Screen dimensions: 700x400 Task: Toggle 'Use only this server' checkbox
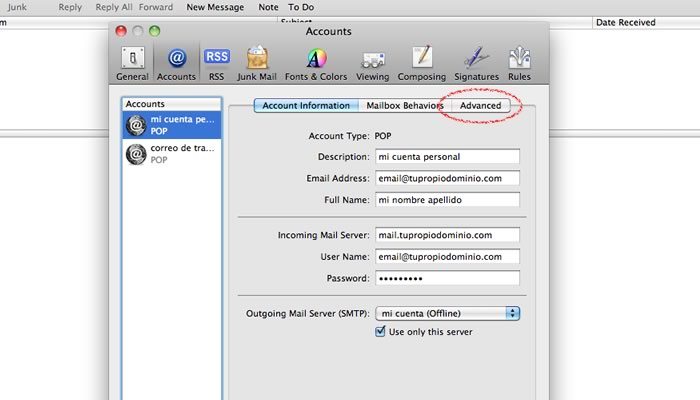(x=380, y=331)
